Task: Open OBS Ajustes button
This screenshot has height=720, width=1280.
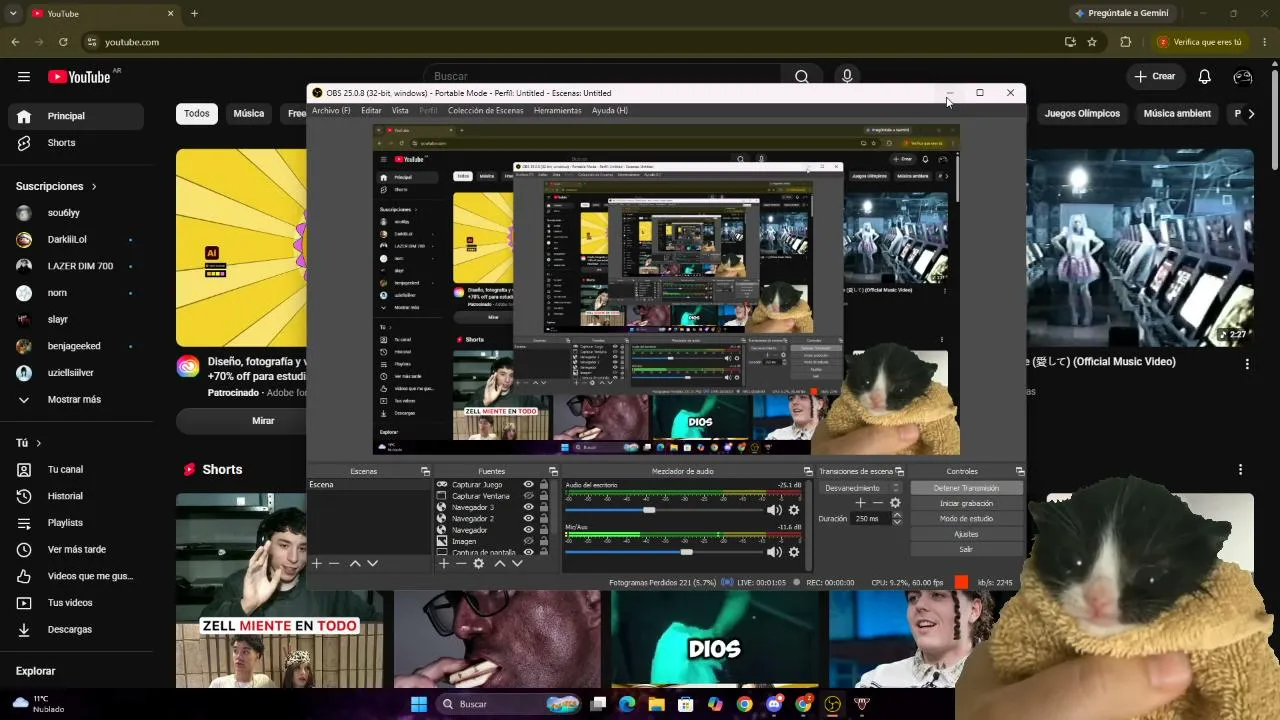Action: tap(966, 534)
